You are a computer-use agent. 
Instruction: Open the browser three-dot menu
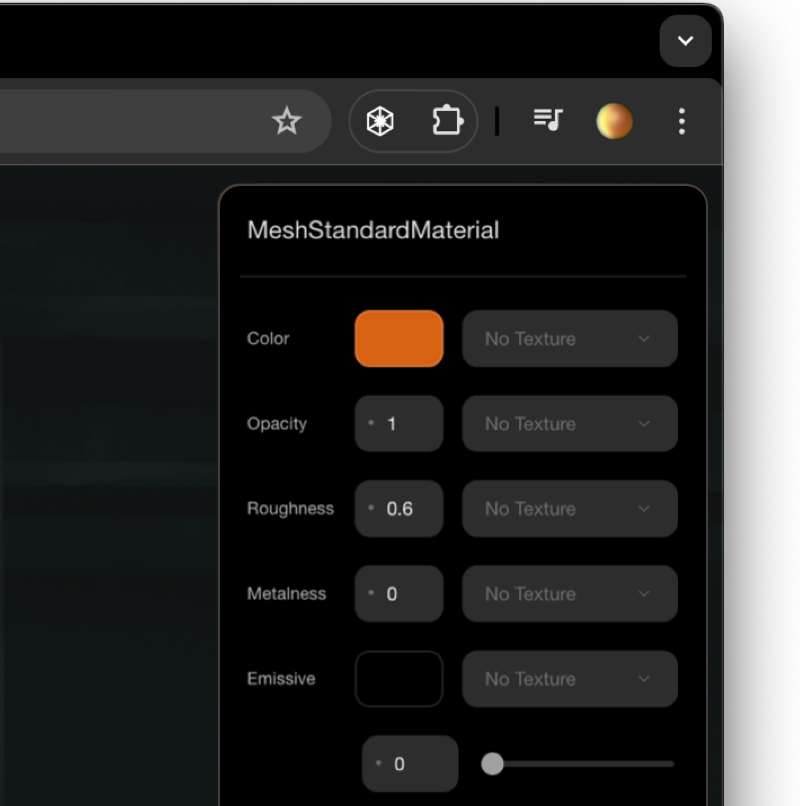[682, 121]
